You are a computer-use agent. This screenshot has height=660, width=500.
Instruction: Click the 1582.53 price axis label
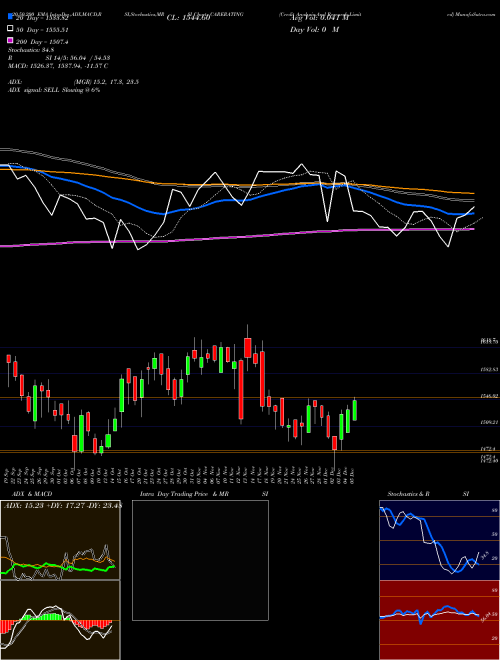[489, 369]
